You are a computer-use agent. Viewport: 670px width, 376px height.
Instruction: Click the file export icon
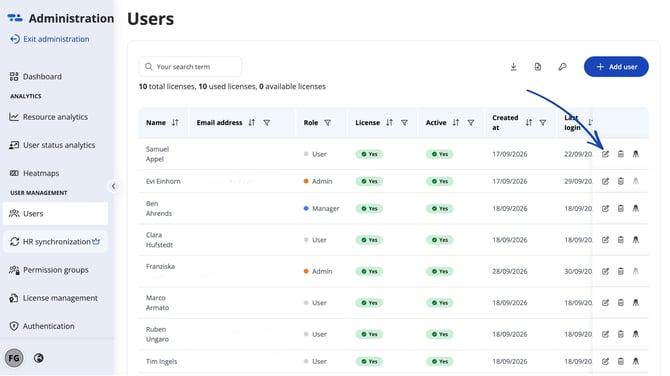tap(538, 67)
